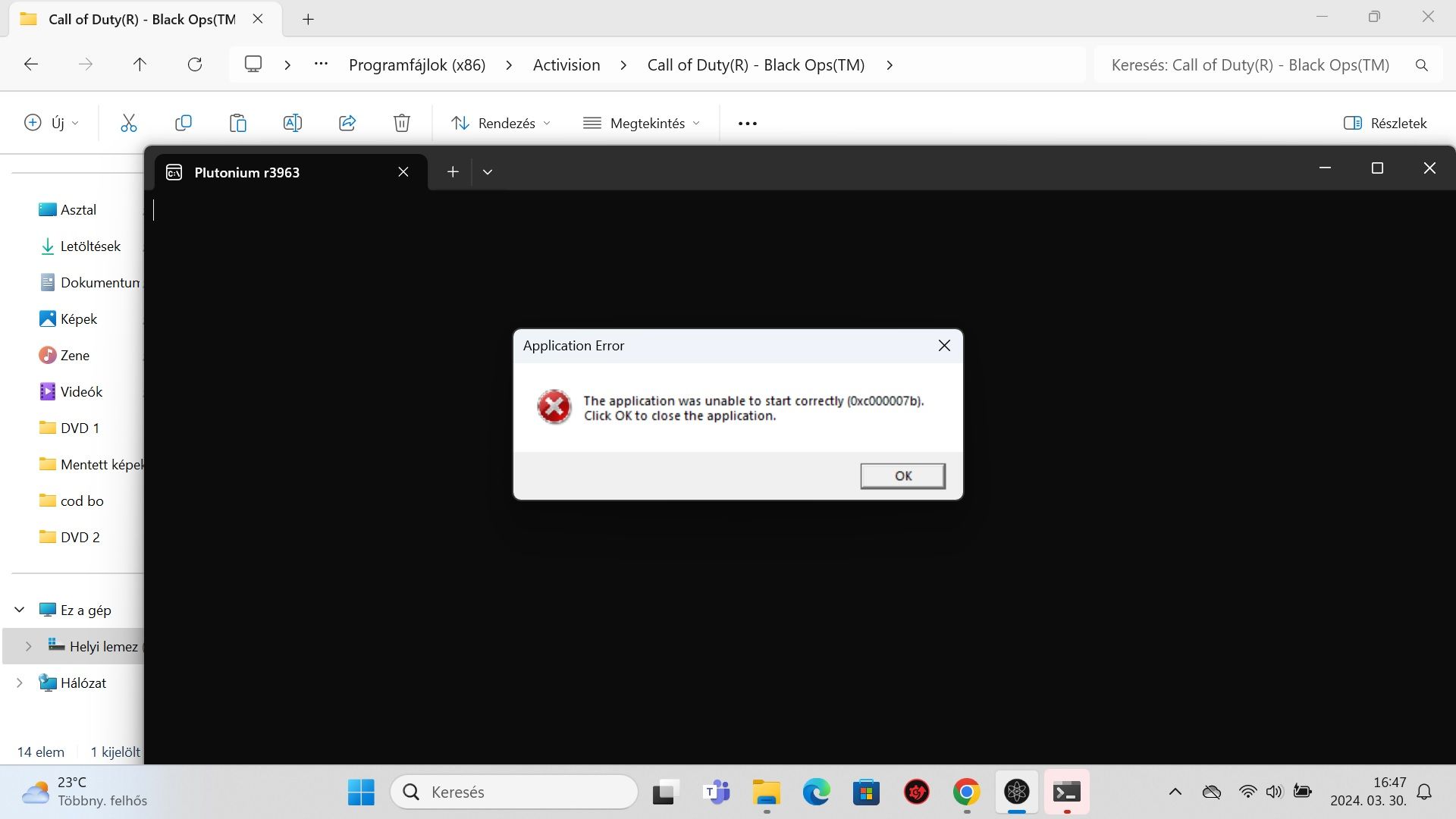Open Microsoft Store from taskbar
The width and height of the screenshot is (1456, 819).
(866, 792)
